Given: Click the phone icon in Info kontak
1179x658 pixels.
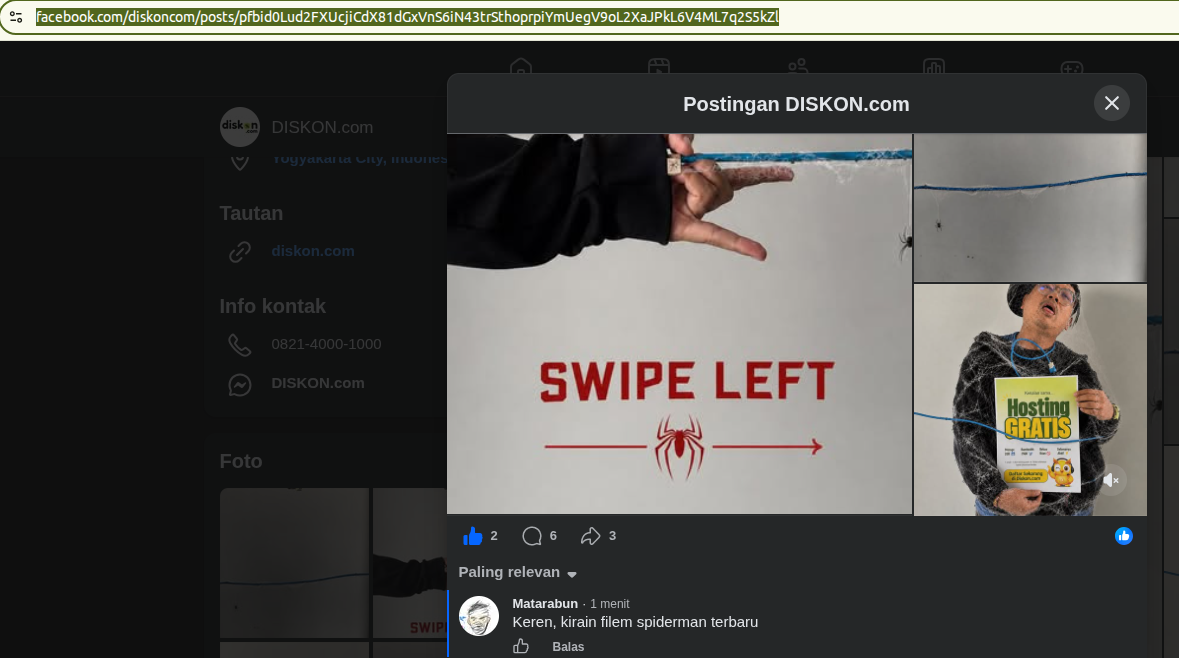Looking at the screenshot, I should coord(240,345).
